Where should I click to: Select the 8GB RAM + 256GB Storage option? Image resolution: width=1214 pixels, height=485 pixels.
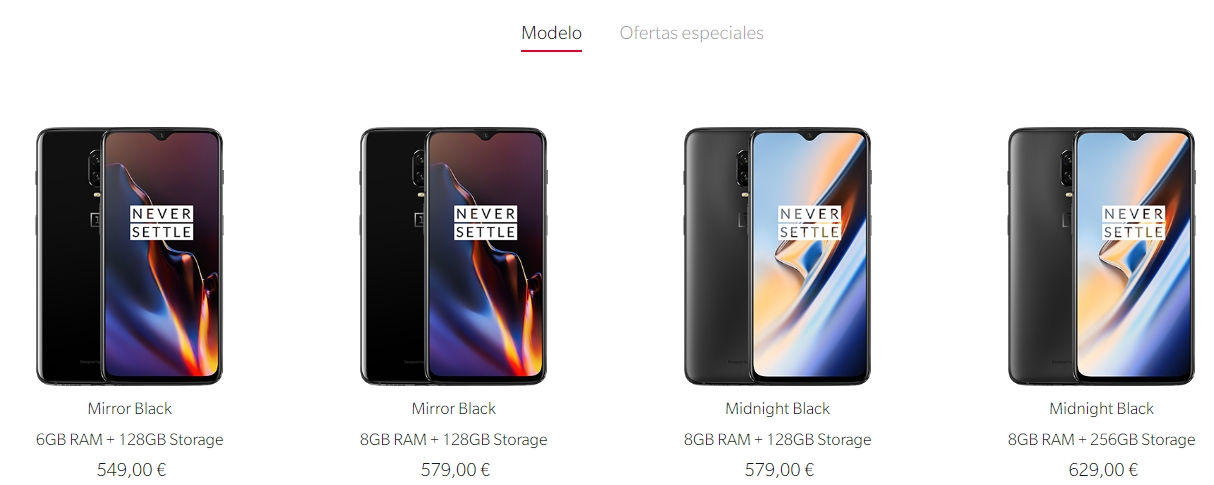pos(1102,440)
